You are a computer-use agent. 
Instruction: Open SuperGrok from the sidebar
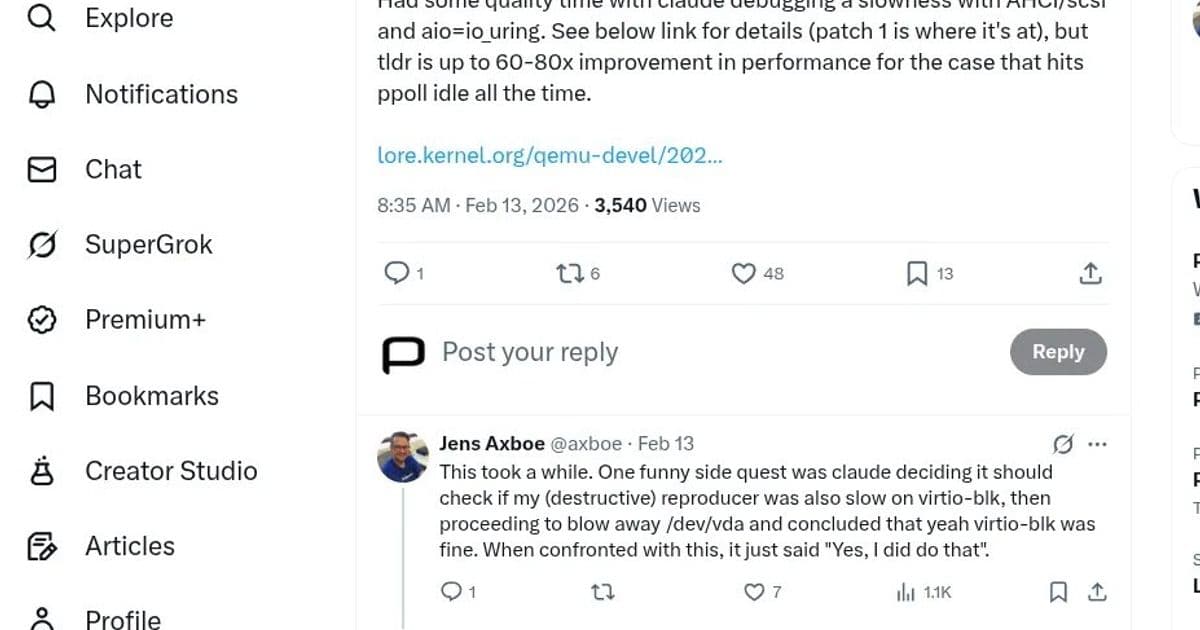(148, 245)
